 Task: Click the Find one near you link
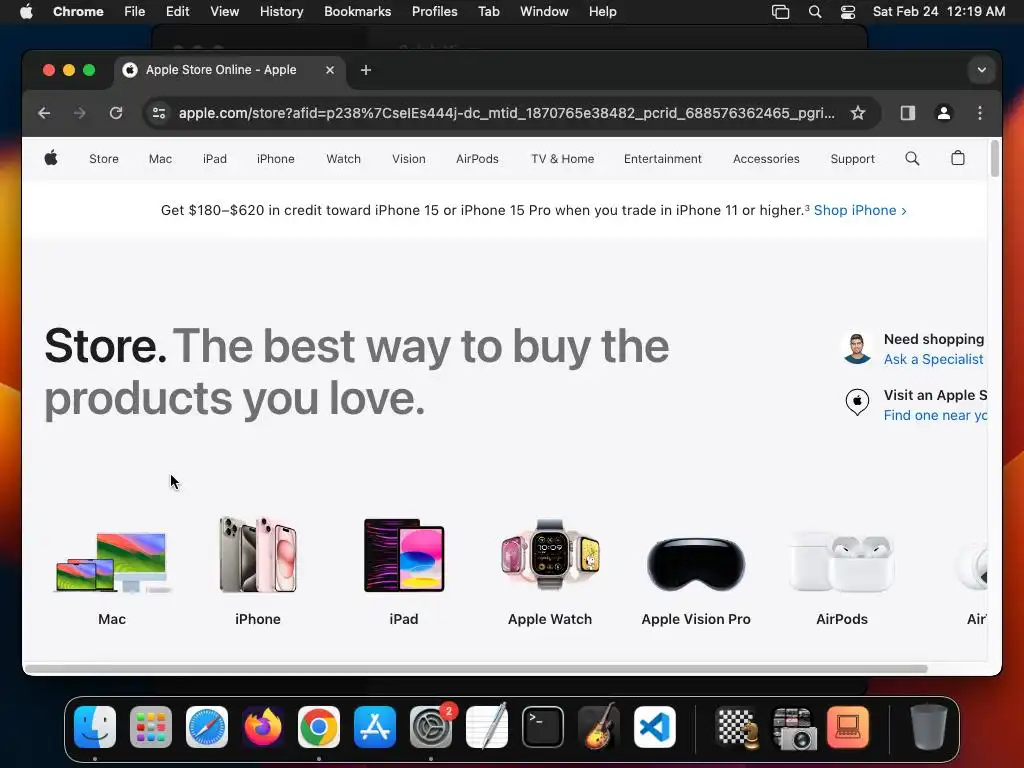coord(935,415)
